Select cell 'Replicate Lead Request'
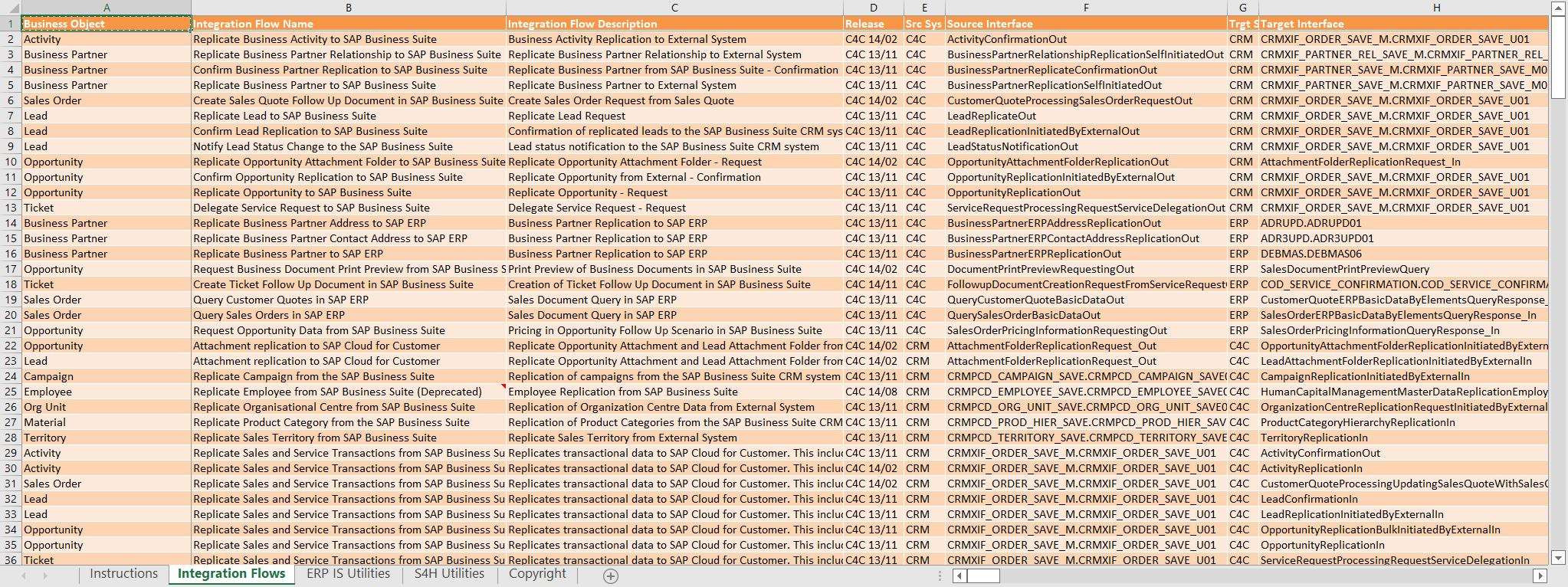Screen dimensions: 1568x587 point(674,116)
